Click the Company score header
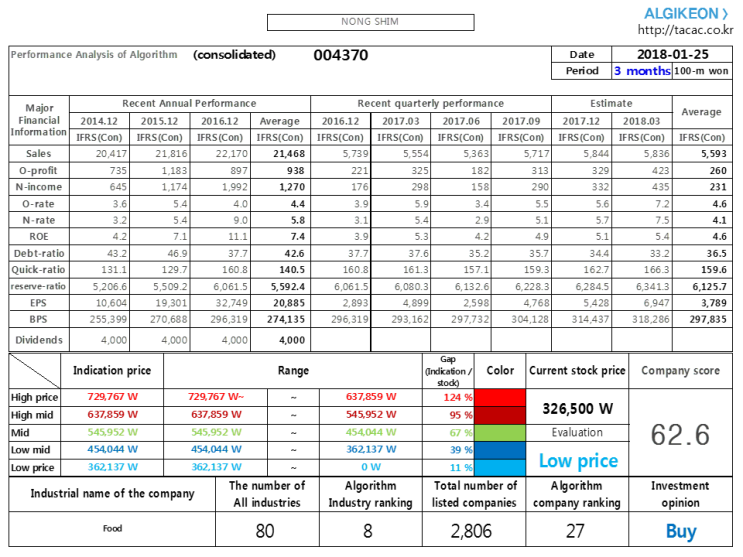Screen dimensions: 743x557 (680, 371)
